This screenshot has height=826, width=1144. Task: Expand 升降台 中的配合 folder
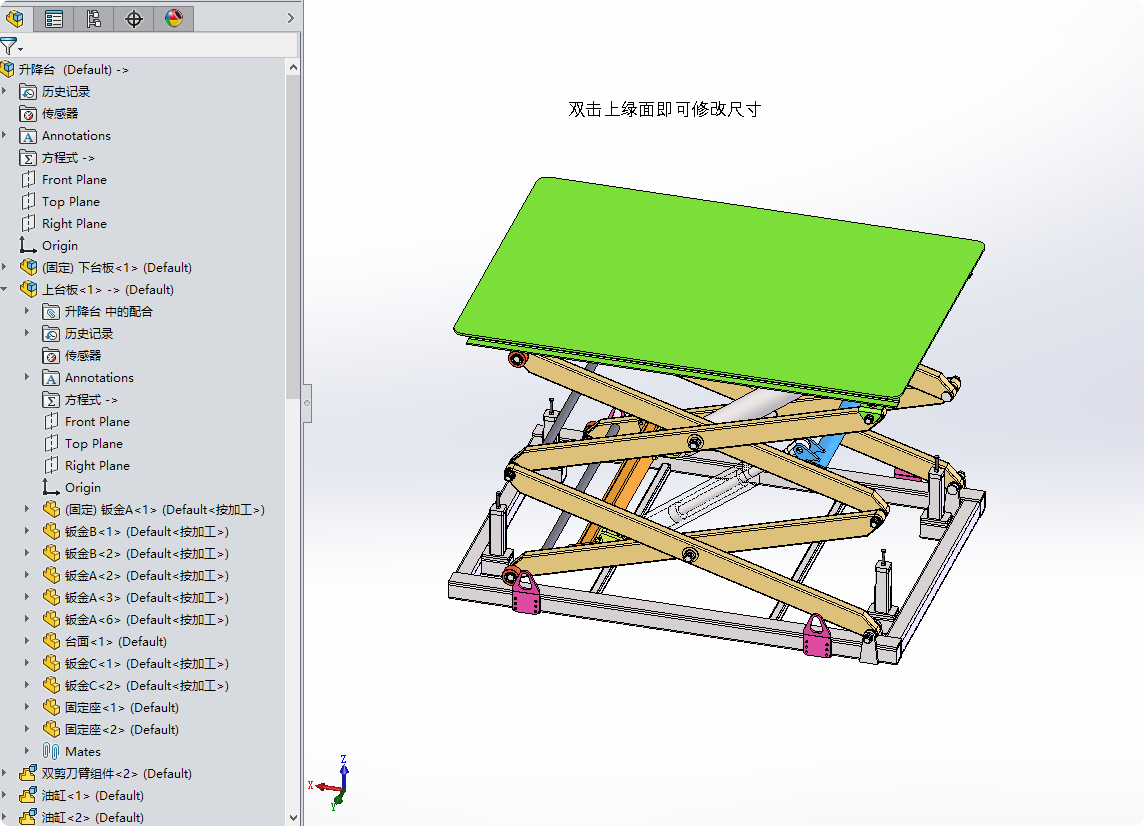(27, 312)
